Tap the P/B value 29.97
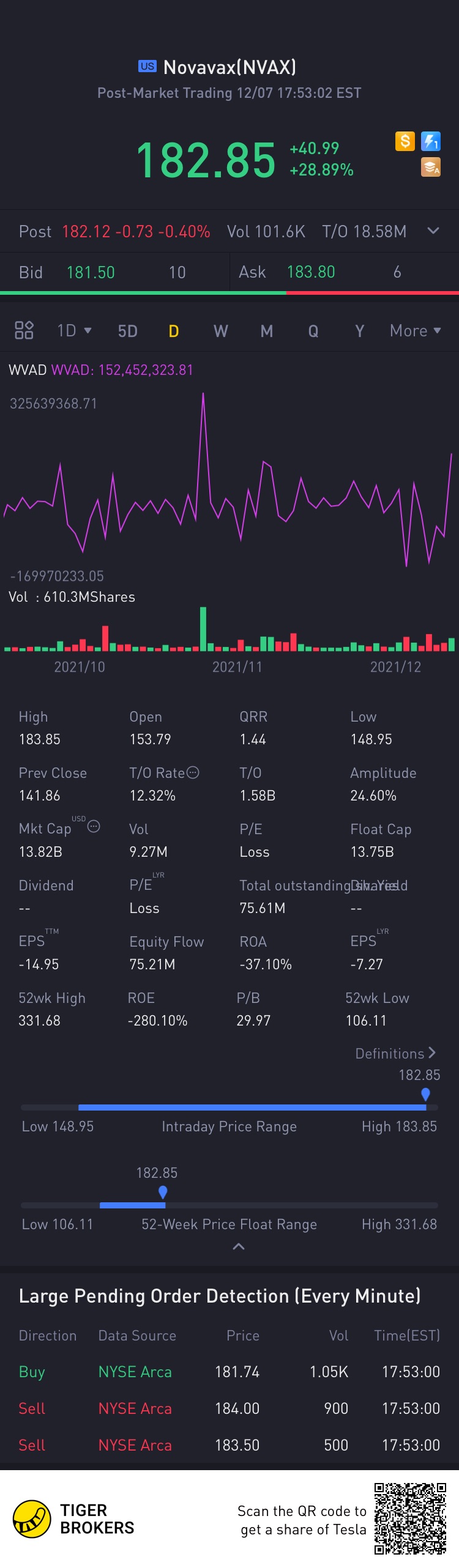This screenshot has width=459, height=1568. tap(253, 1021)
